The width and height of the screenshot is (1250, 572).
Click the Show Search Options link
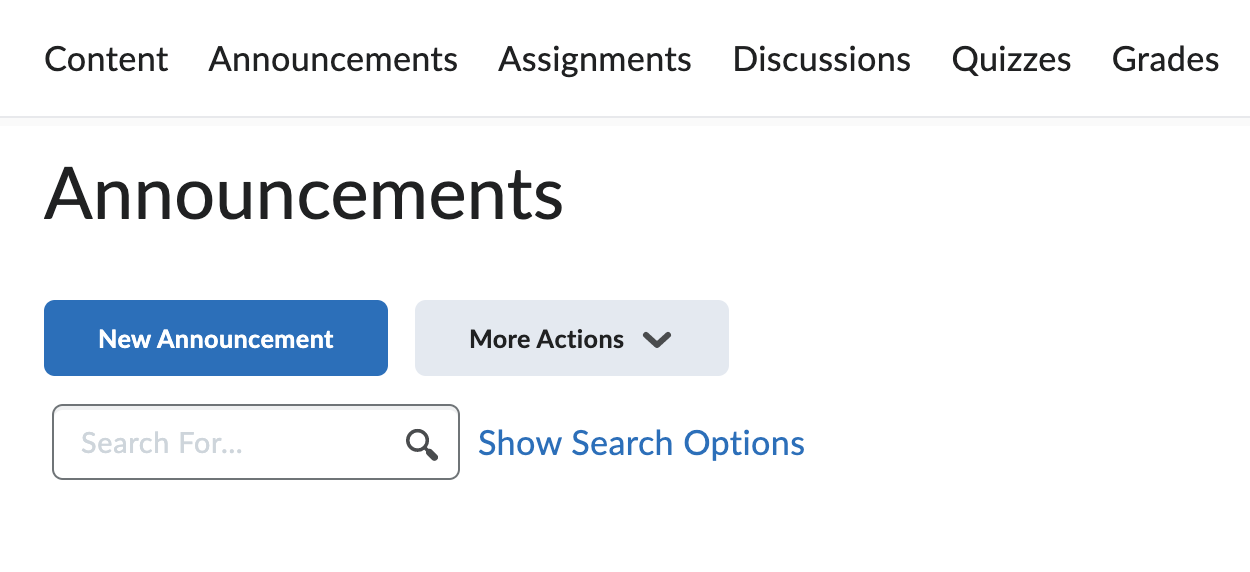(x=641, y=443)
